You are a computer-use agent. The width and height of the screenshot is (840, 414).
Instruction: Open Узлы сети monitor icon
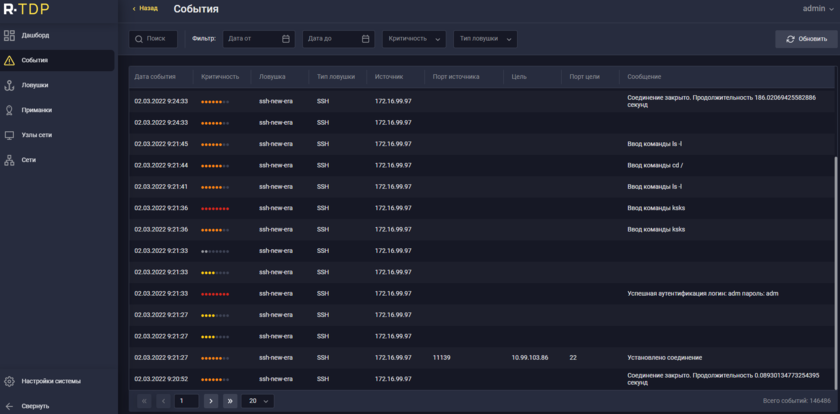tap(10, 135)
